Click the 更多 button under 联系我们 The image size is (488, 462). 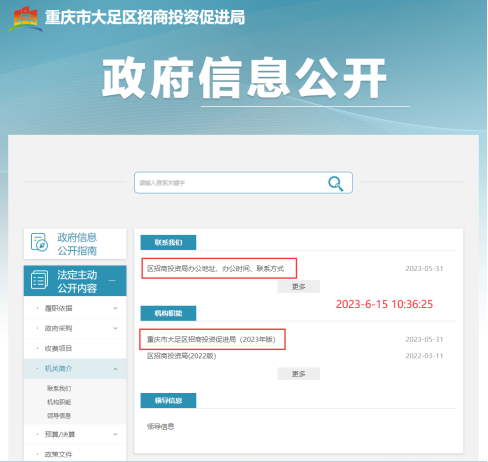[299, 287]
